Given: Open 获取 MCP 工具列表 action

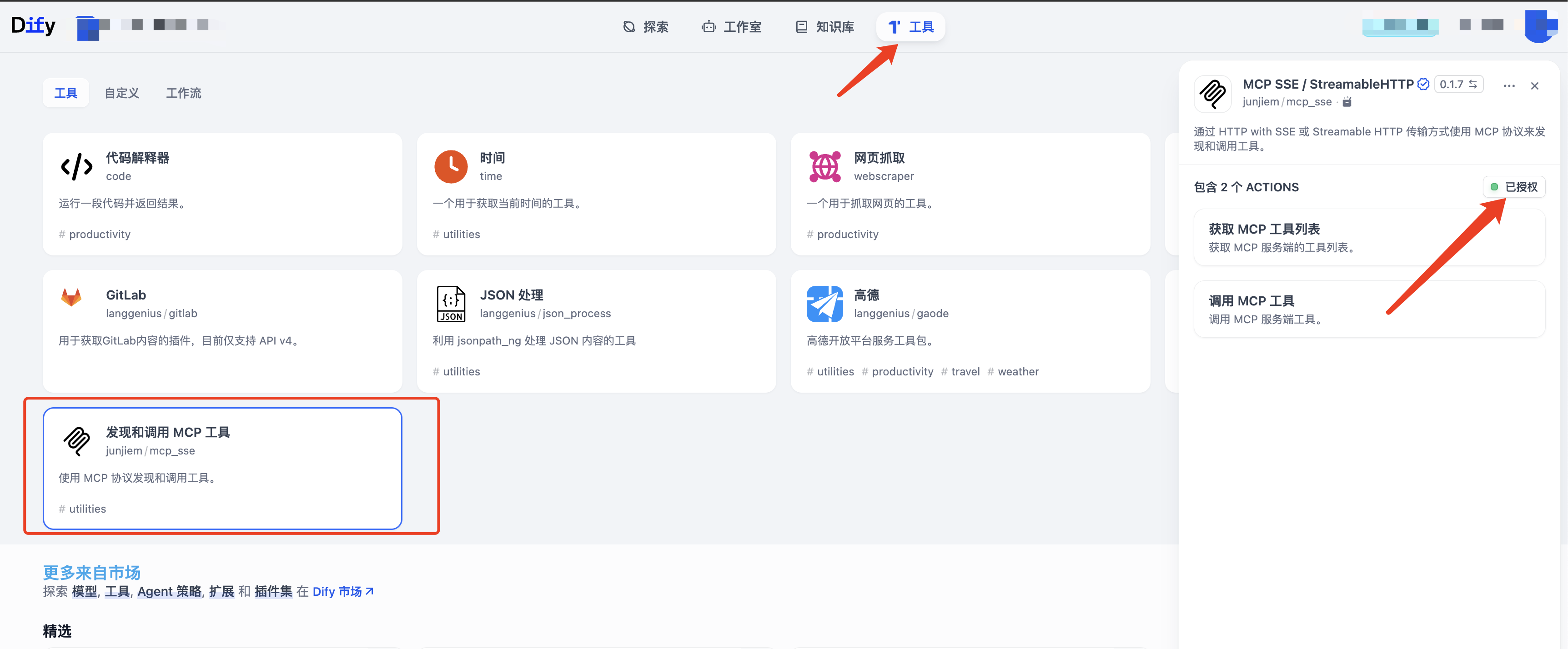Looking at the screenshot, I should (x=1368, y=237).
